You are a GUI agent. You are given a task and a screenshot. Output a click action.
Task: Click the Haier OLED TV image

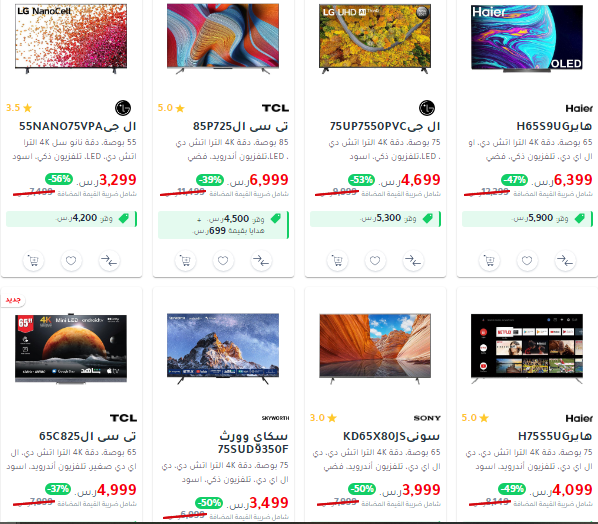(x=527, y=38)
